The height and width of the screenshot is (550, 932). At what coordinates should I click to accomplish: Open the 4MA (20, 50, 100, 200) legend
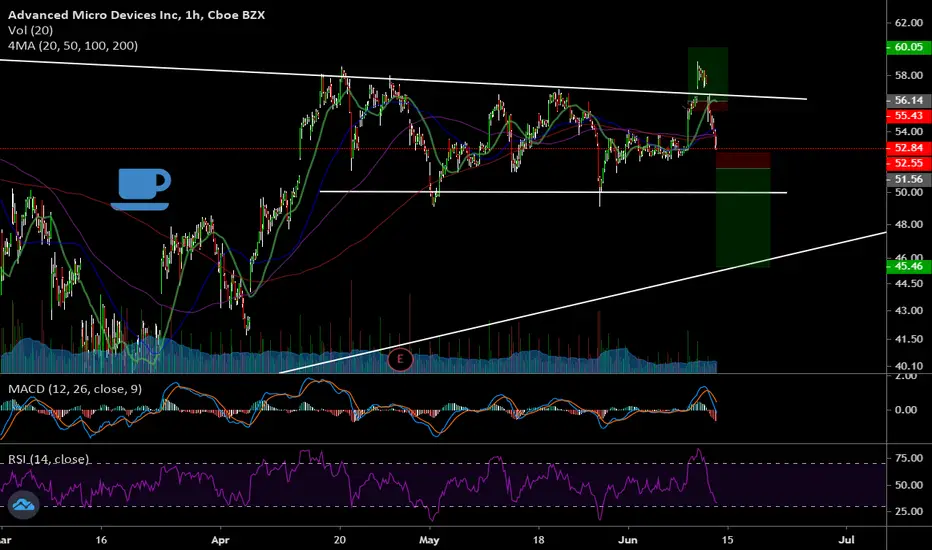pyautogui.click(x=73, y=46)
